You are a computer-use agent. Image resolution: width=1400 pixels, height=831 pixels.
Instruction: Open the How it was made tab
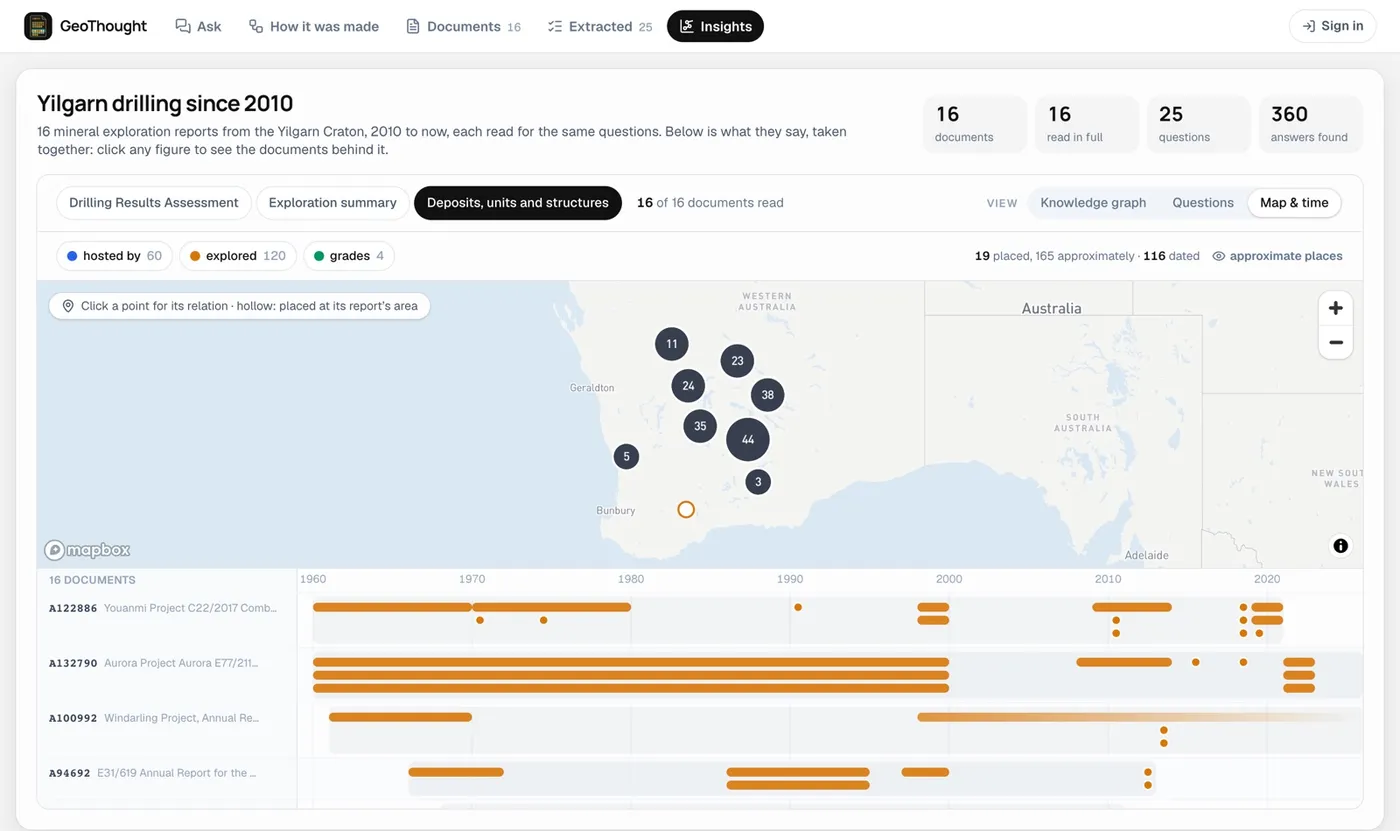coord(314,26)
